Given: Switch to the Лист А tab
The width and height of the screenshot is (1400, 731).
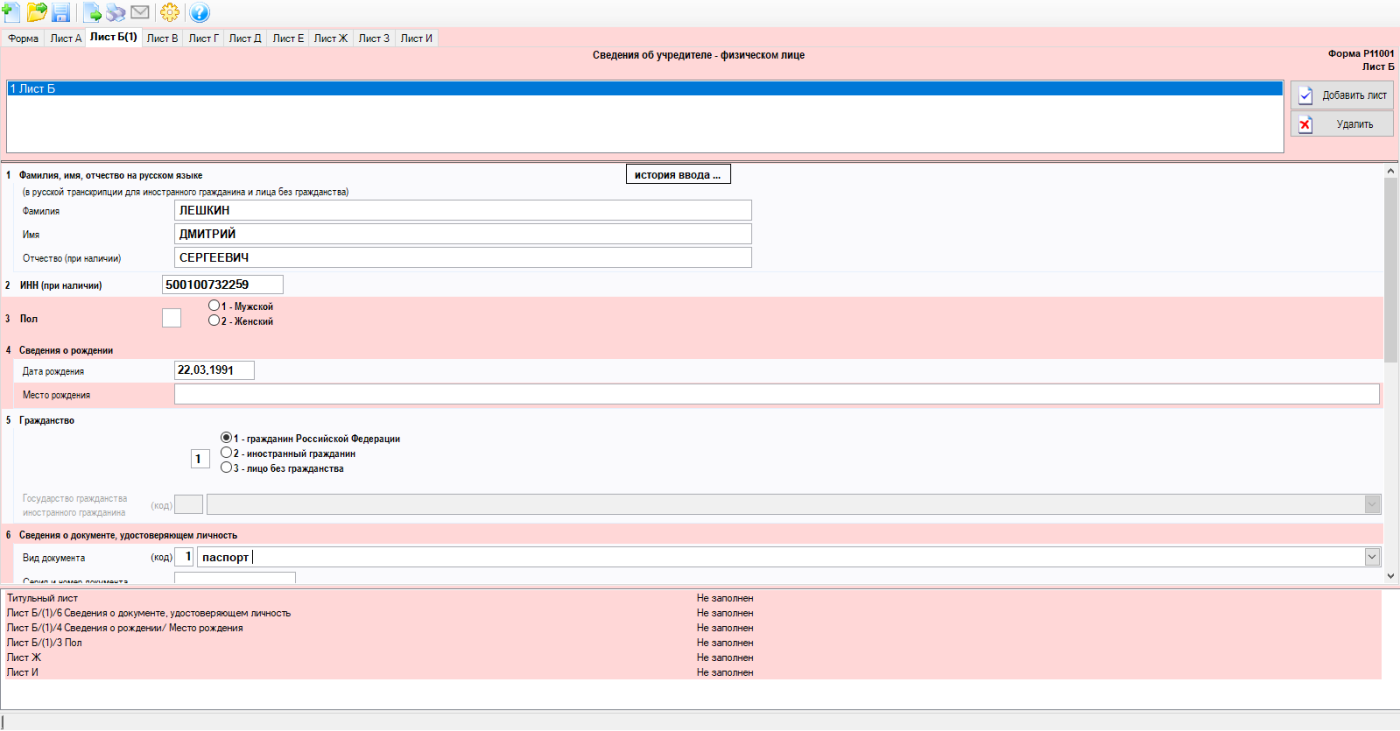Looking at the screenshot, I should pos(66,38).
